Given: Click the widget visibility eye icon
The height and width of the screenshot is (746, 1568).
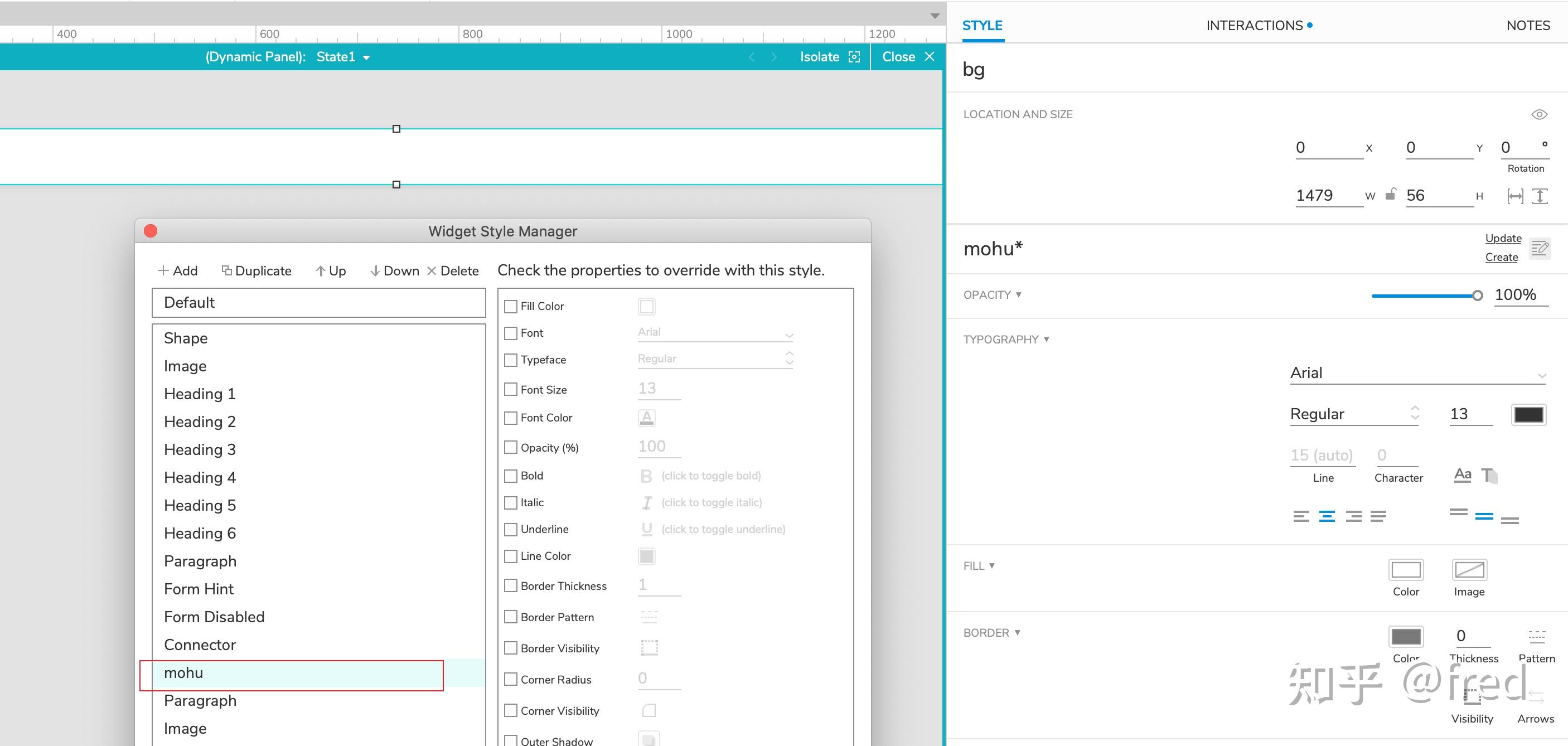Looking at the screenshot, I should tap(1539, 114).
